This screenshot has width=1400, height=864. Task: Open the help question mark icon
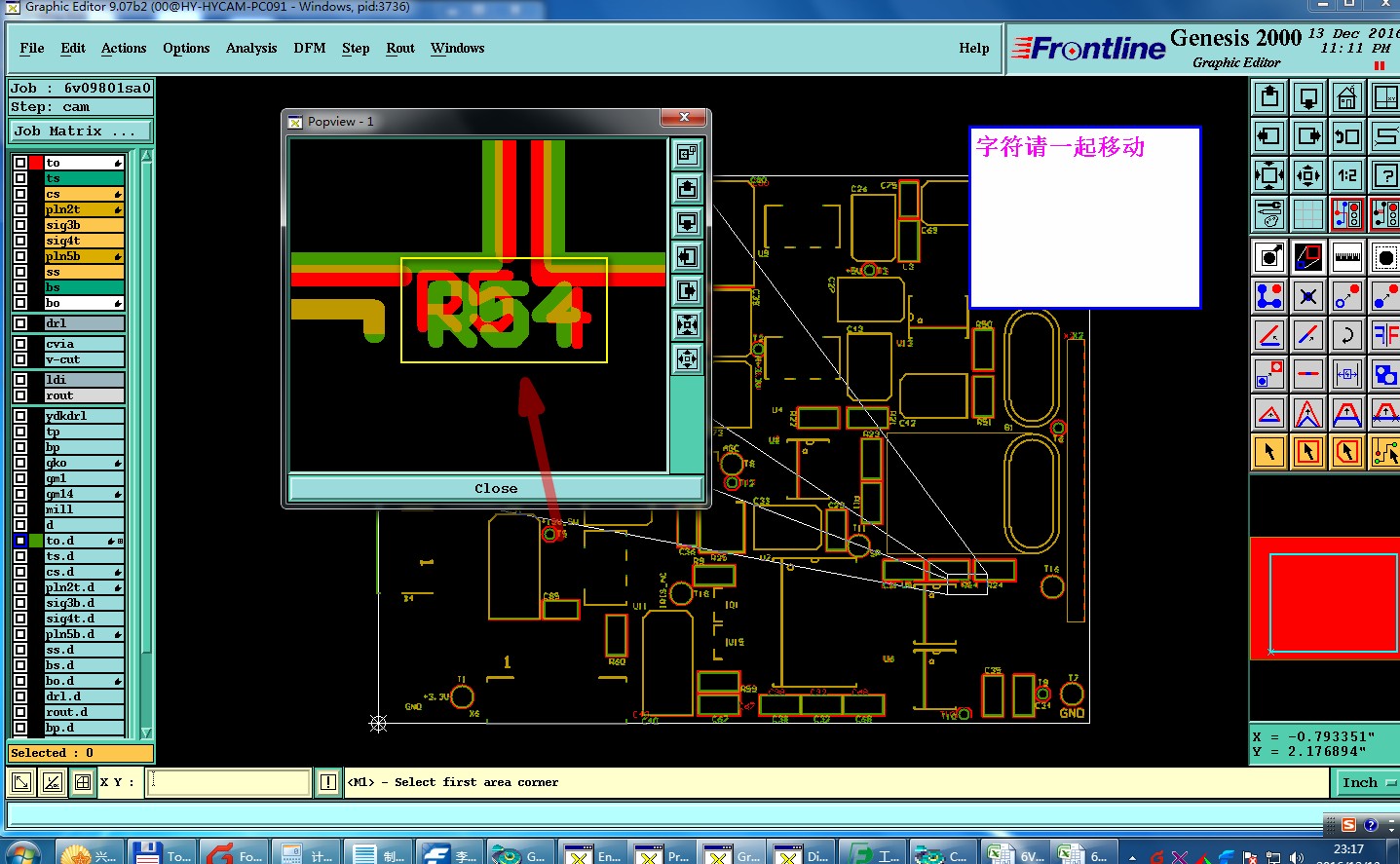click(x=1385, y=175)
